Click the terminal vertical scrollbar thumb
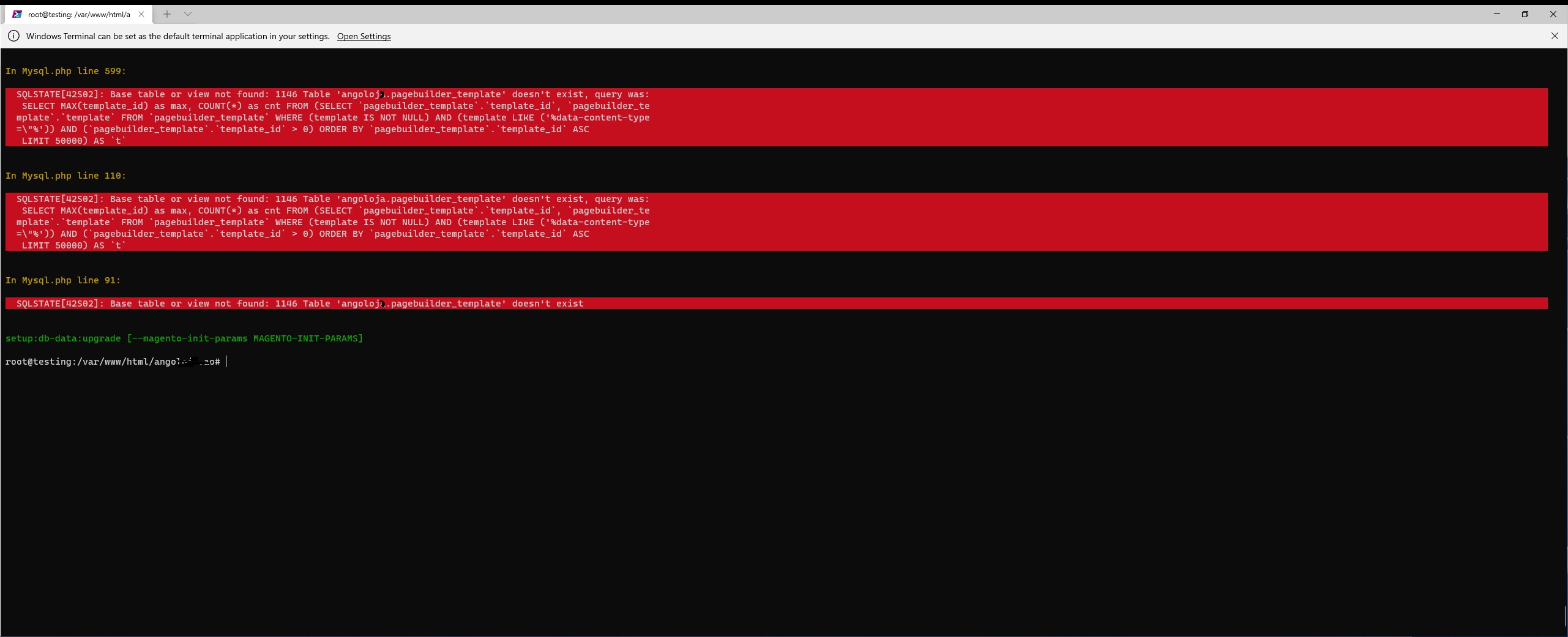Screen dimensions: 1568x637 click(1565, 616)
